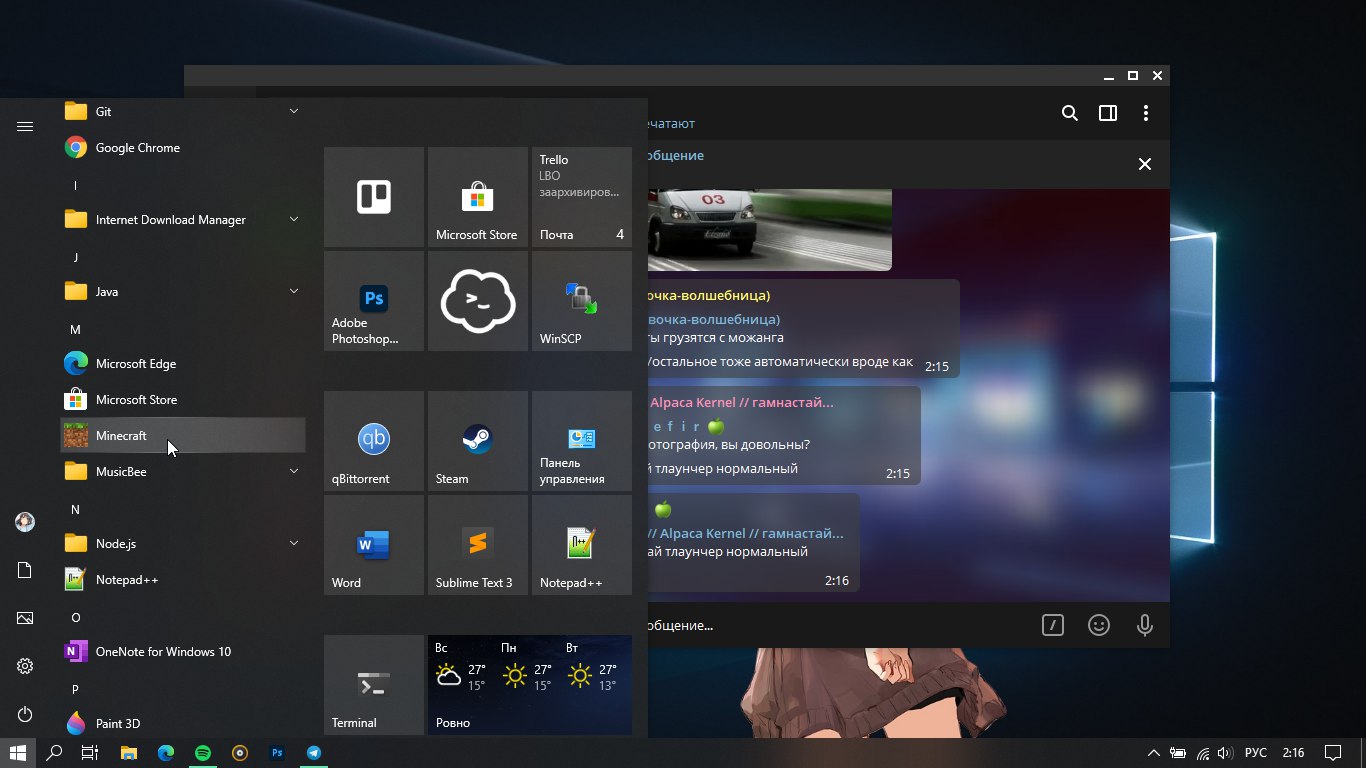Image resolution: width=1366 pixels, height=768 pixels.
Task: Open the Microsoft Store tile
Action: [x=478, y=197]
